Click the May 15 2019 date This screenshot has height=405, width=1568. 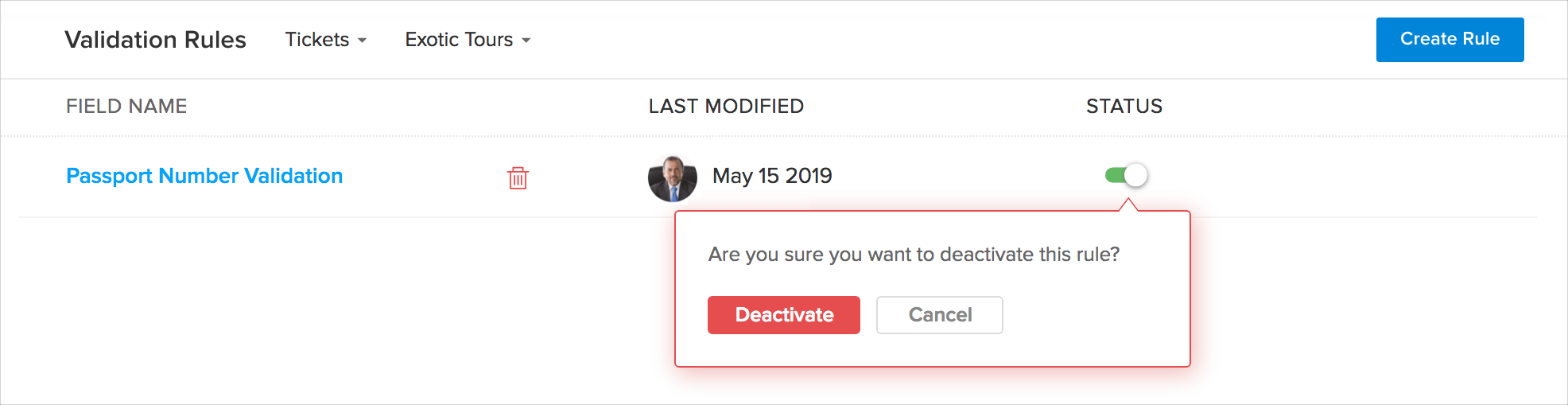click(x=772, y=176)
